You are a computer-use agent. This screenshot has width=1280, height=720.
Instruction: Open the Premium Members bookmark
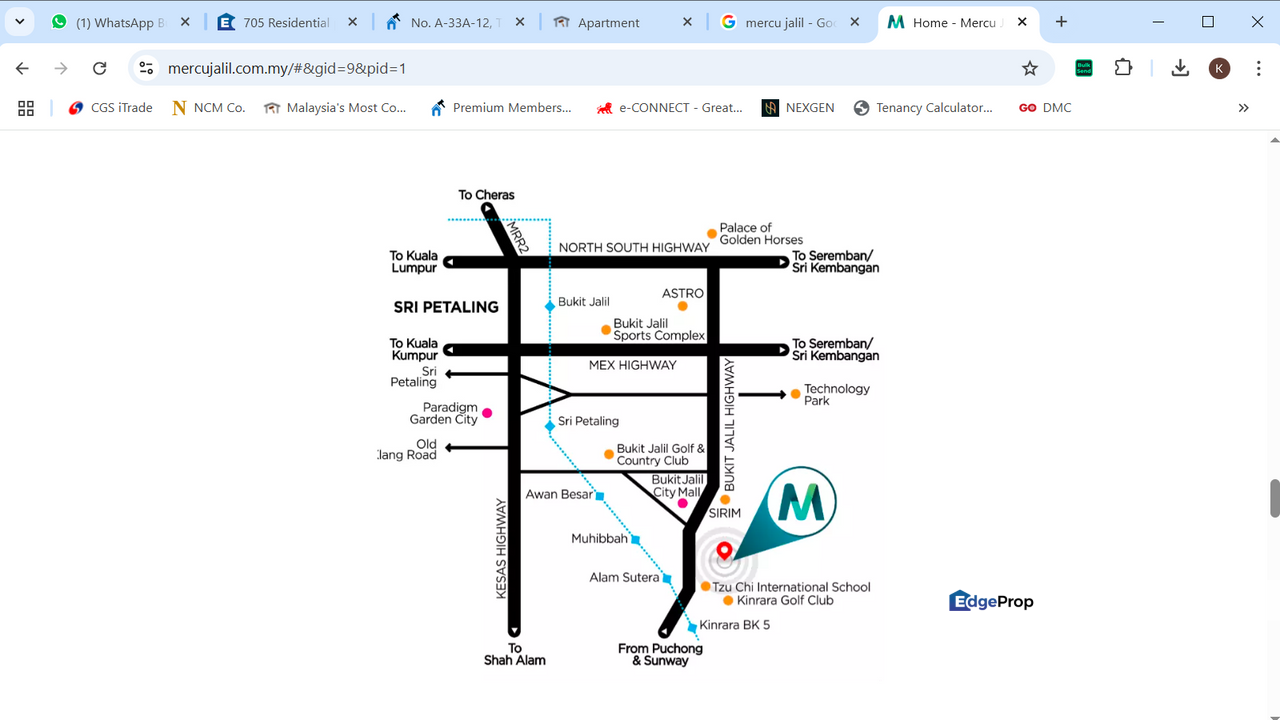(500, 108)
